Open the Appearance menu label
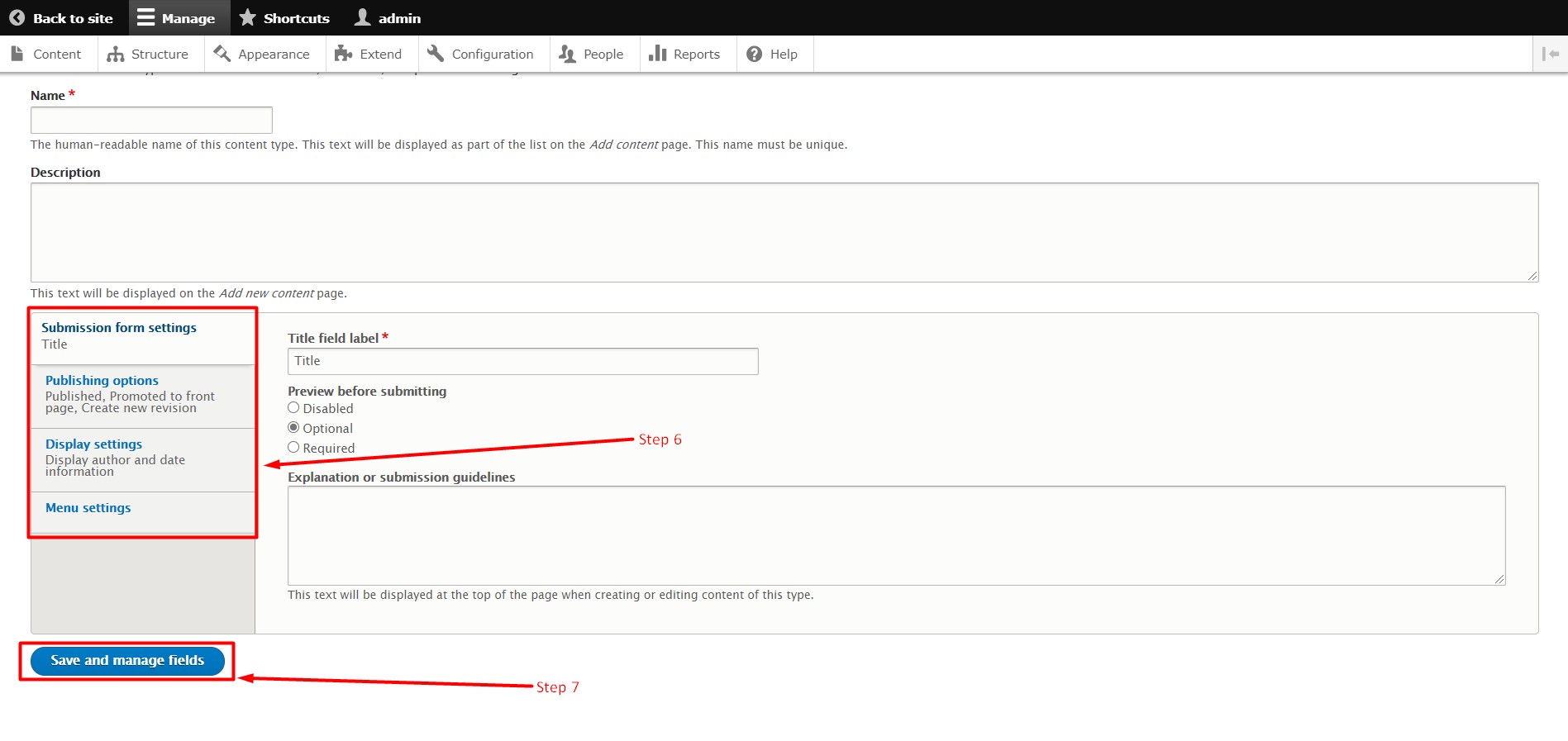The height and width of the screenshot is (741, 1568). coord(274,55)
